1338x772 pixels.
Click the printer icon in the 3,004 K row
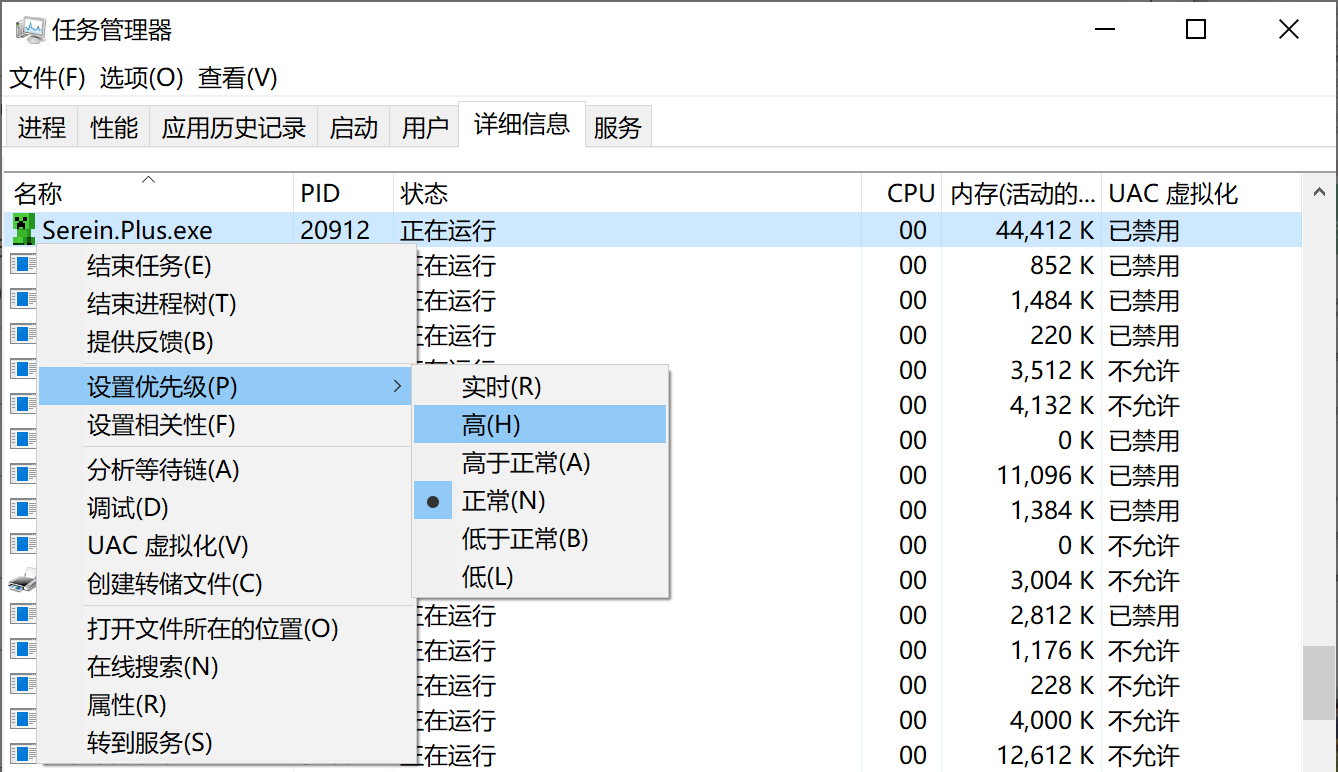[23, 580]
